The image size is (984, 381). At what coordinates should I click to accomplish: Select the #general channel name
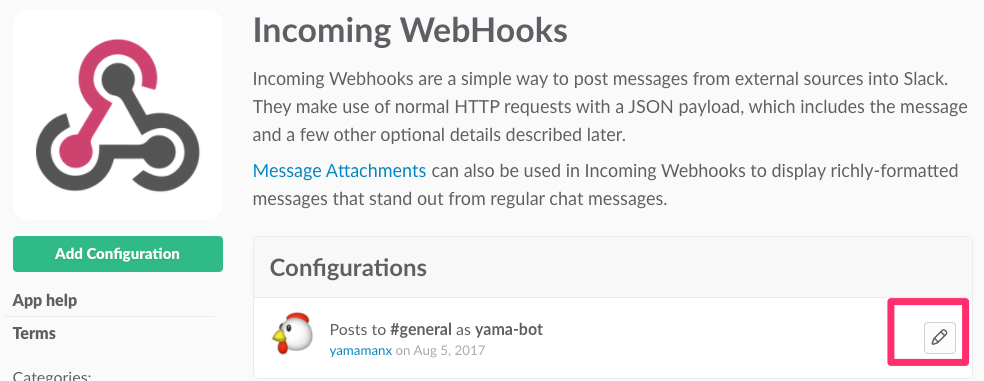[420, 329]
